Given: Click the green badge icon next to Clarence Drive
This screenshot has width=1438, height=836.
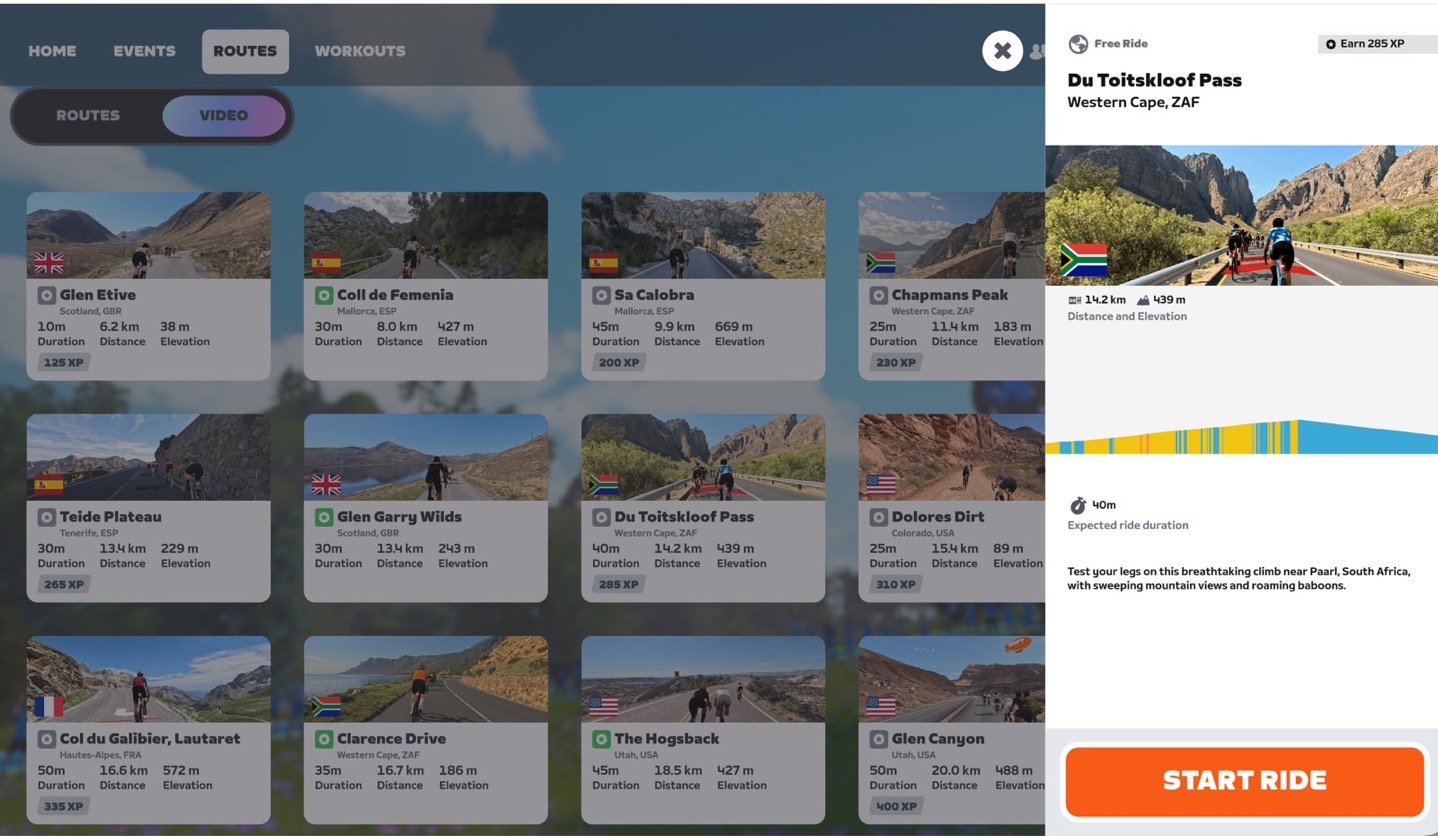Looking at the screenshot, I should [x=323, y=739].
